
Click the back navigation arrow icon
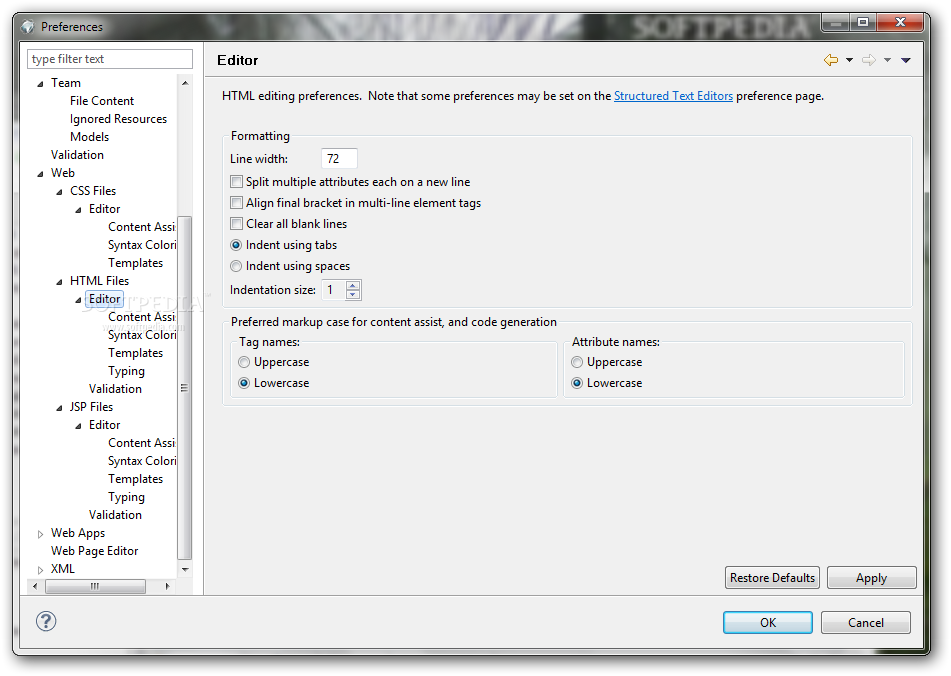point(831,60)
